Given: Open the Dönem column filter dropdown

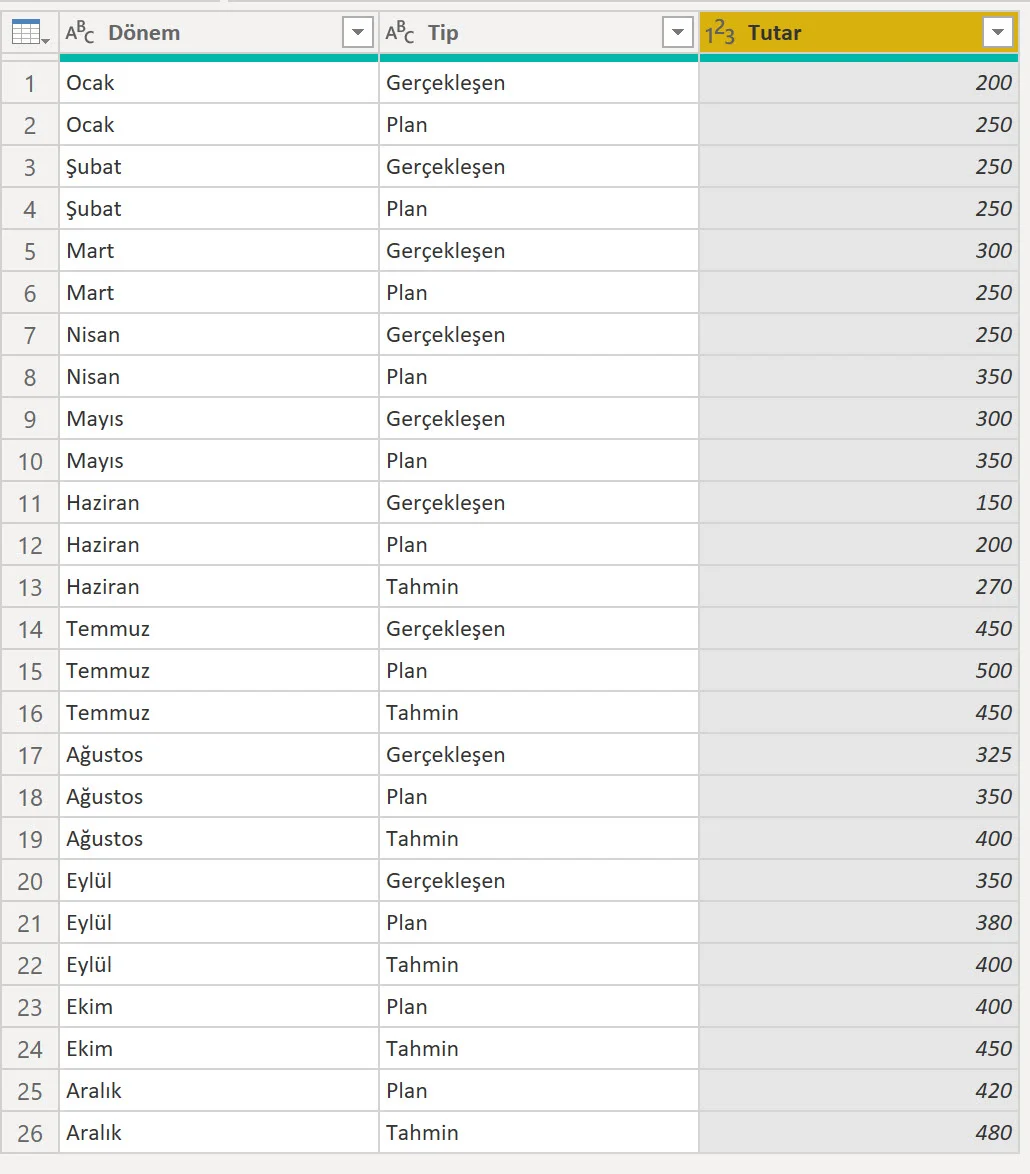Looking at the screenshot, I should pos(357,33).
